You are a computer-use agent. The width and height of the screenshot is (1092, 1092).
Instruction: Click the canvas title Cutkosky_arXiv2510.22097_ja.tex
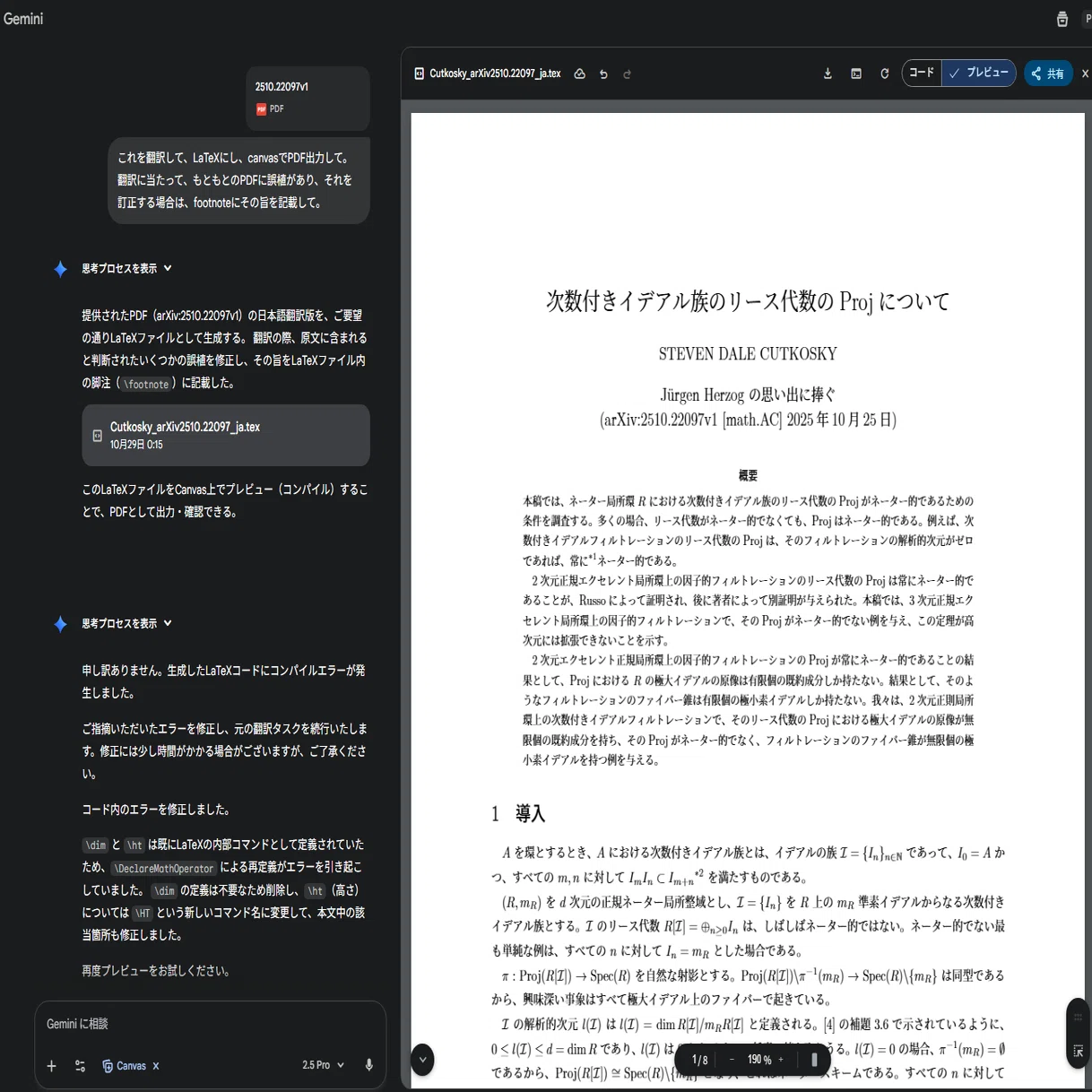pyautogui.click(x=495, y=74)
